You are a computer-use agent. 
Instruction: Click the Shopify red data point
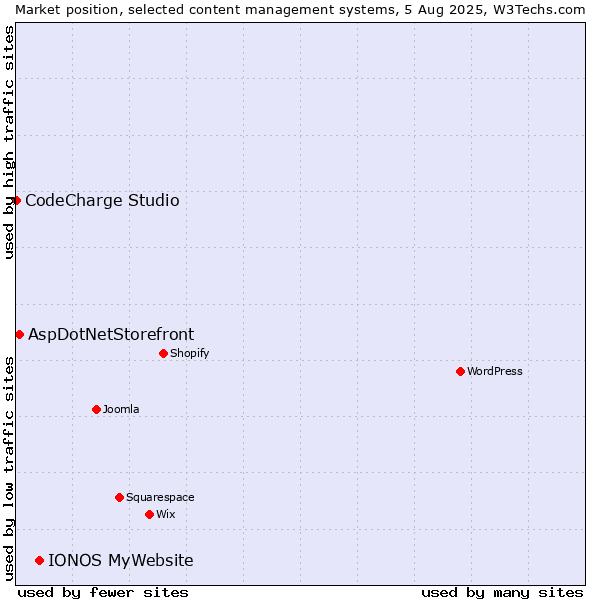click(163, 354)
